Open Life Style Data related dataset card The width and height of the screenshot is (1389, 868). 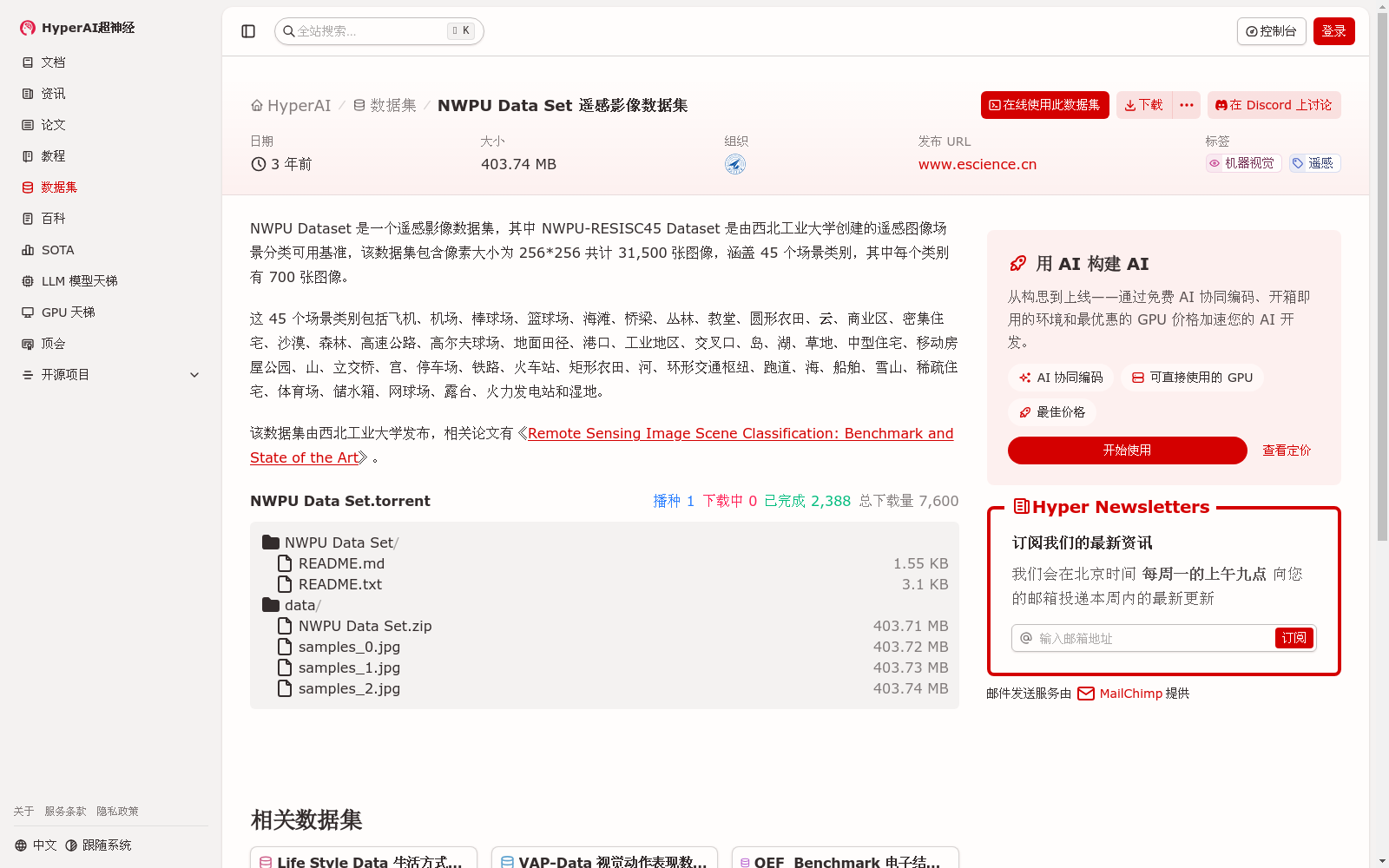tap(364, 858)
